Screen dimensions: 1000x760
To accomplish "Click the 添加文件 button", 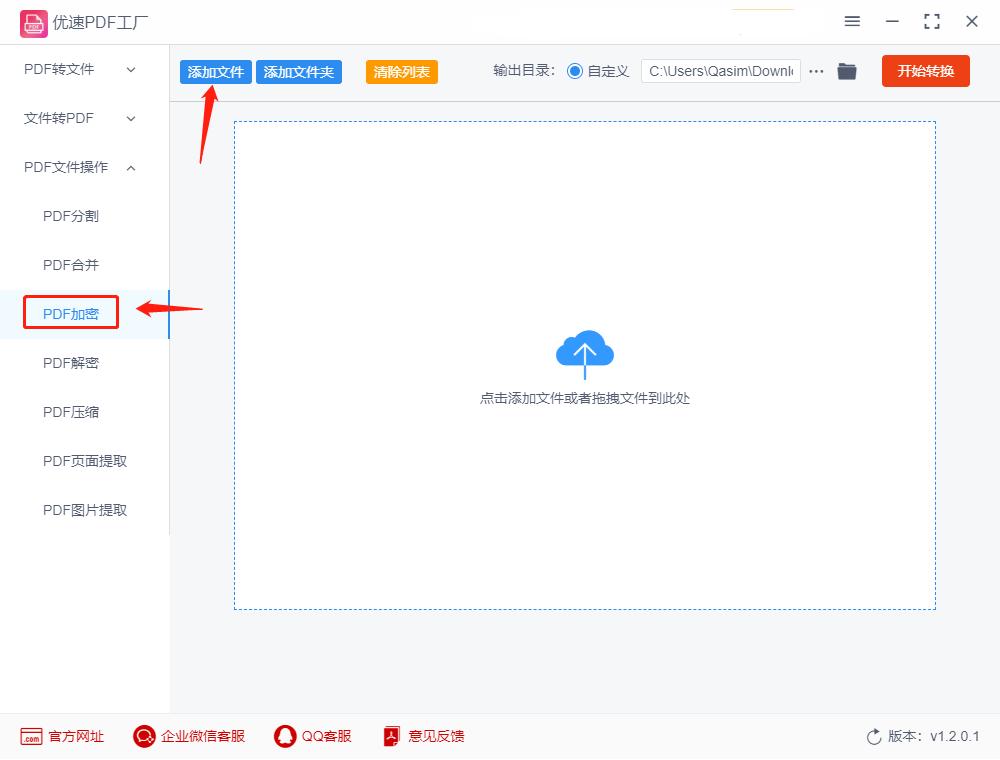I will point(215,71).
